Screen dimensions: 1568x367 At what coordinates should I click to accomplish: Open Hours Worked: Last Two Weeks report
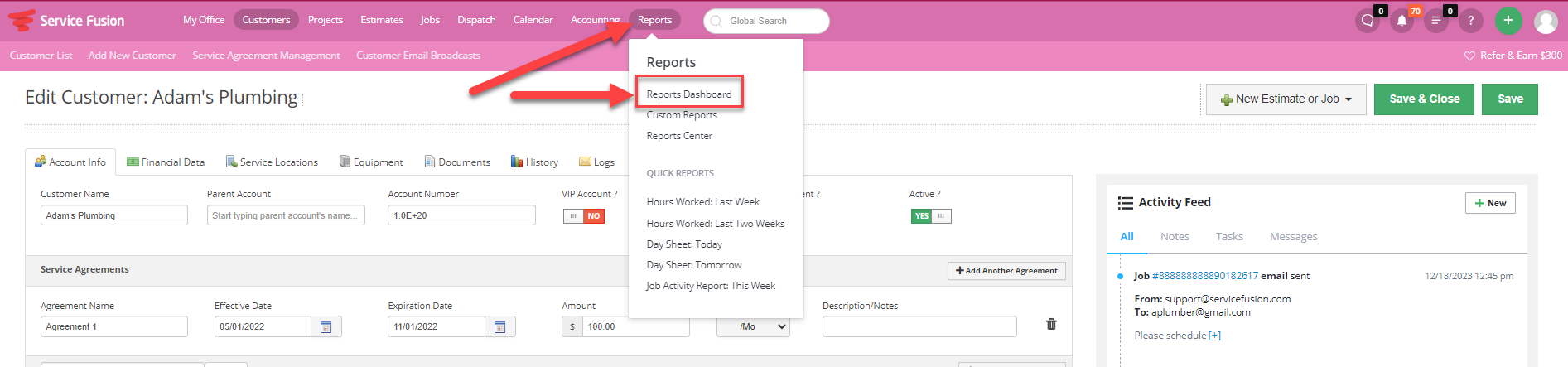click(x=715, y=224)
